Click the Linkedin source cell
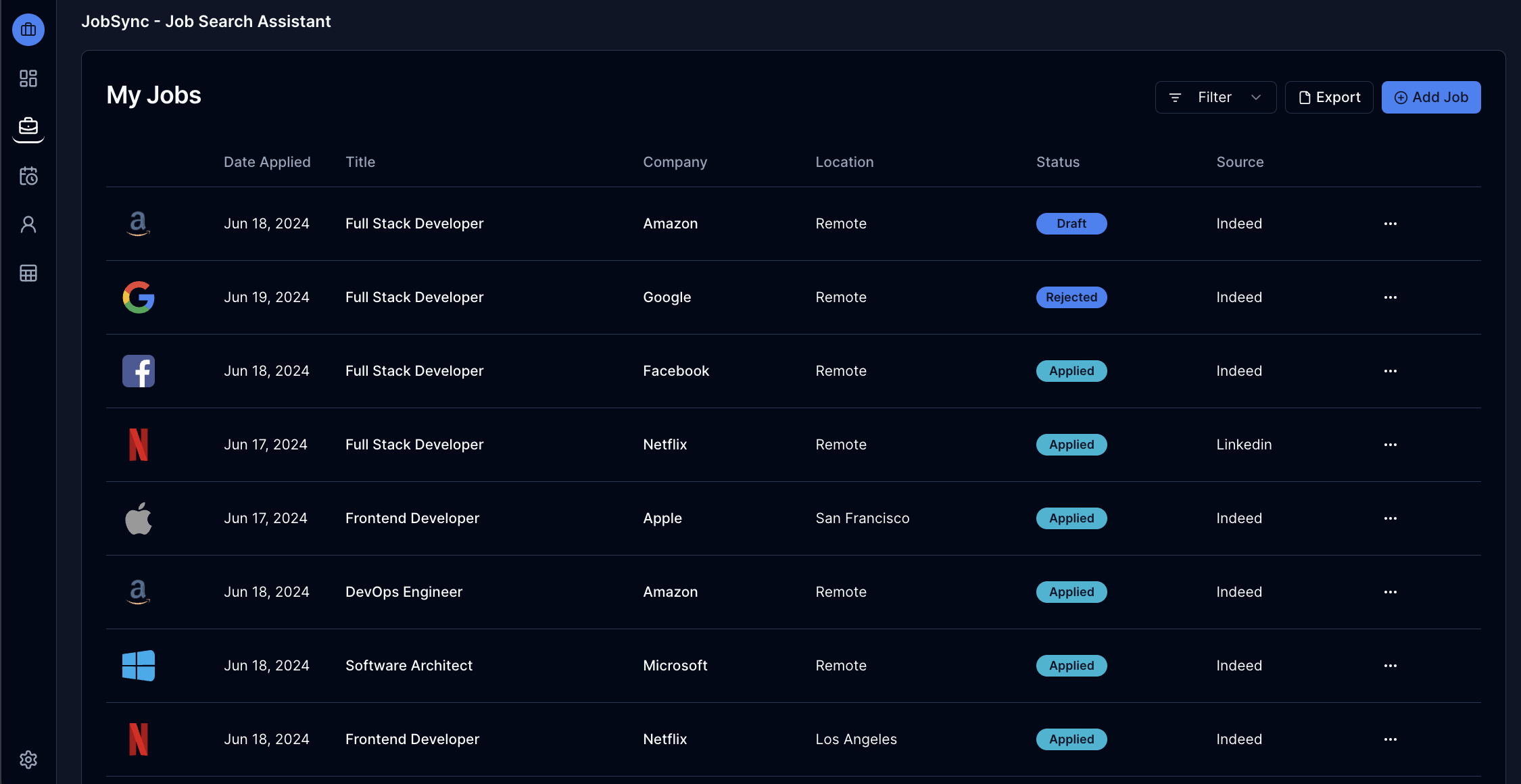The width and height of the screenshot is (1521, 784). click(1244, 445)
